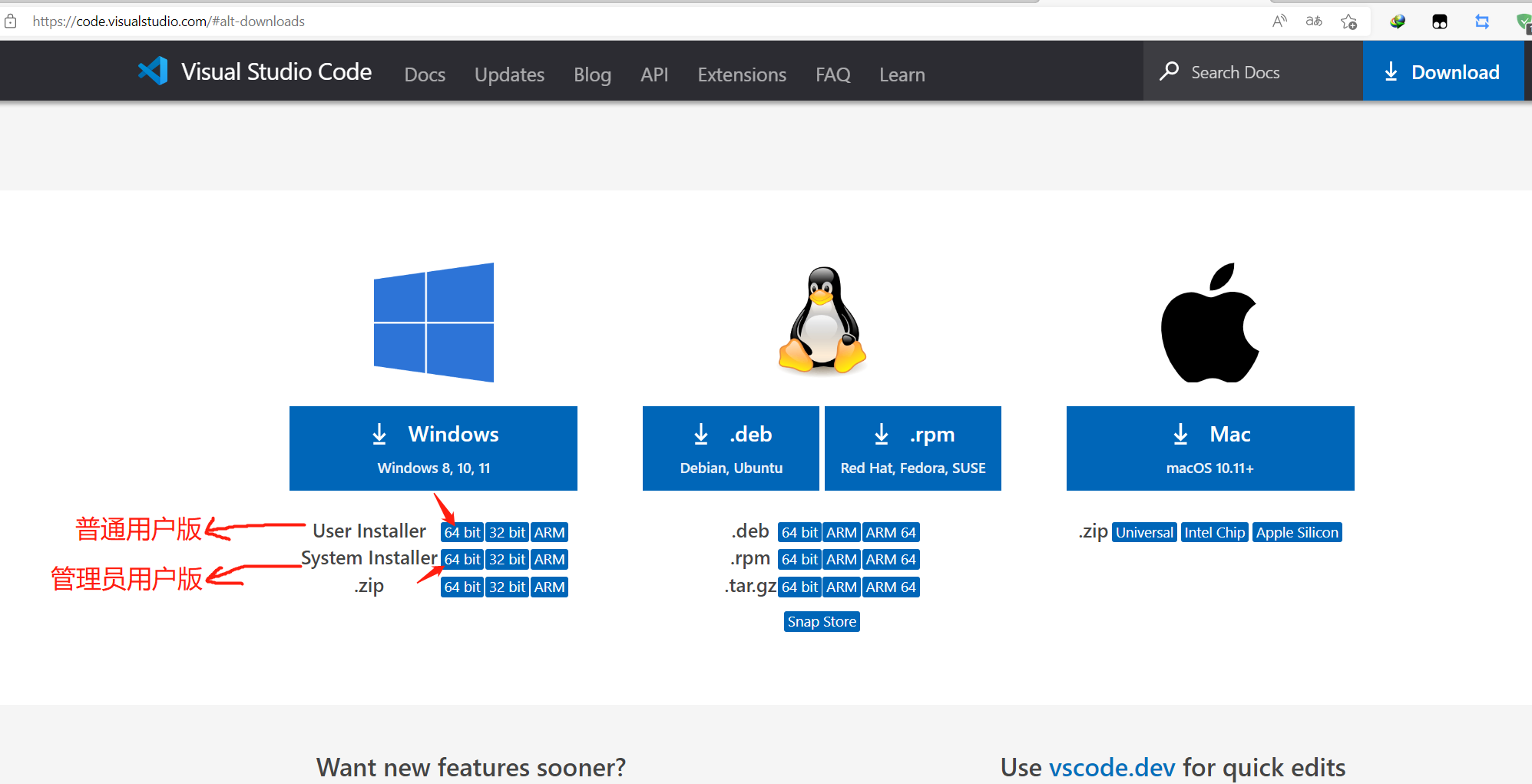This screenshot has height=784, width=1532.
Task: Open the FAQ page
Action: click(x=832, y=74)
